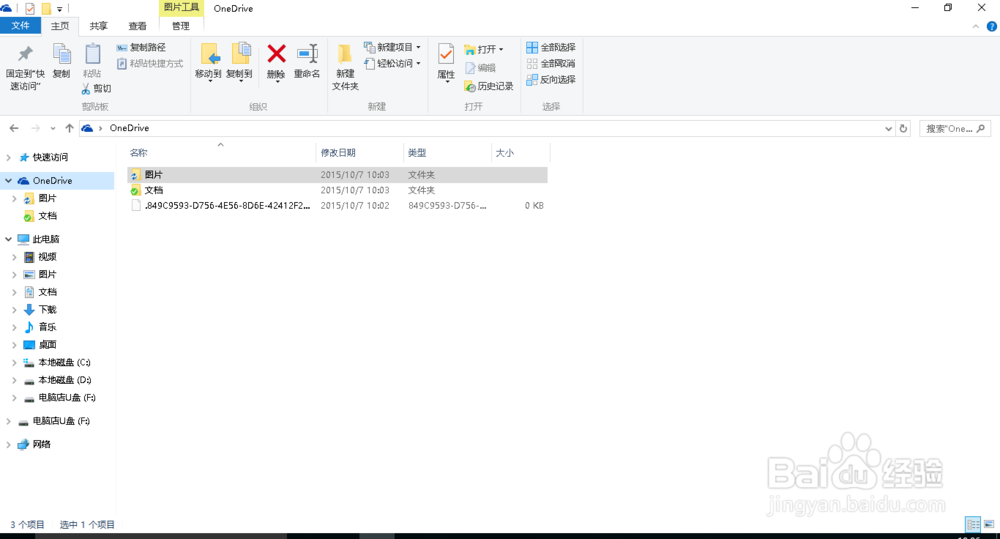Expand 电脑店U盘 (F:) under 此电脑

tap(14, 398)
